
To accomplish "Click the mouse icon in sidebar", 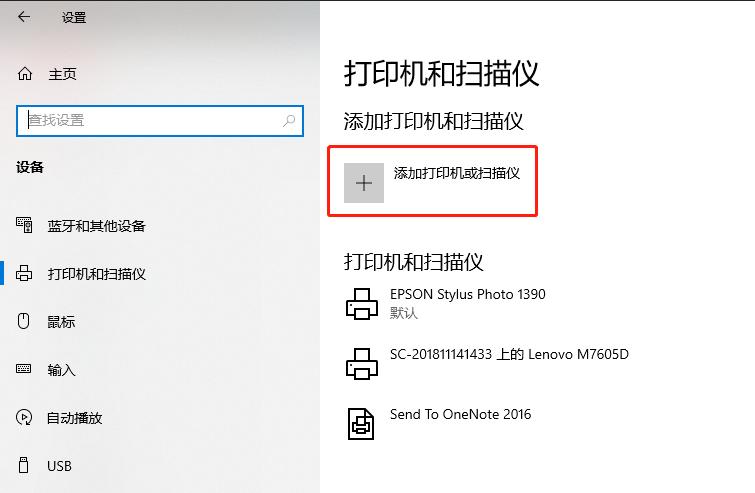I will [x=24, y=321].
